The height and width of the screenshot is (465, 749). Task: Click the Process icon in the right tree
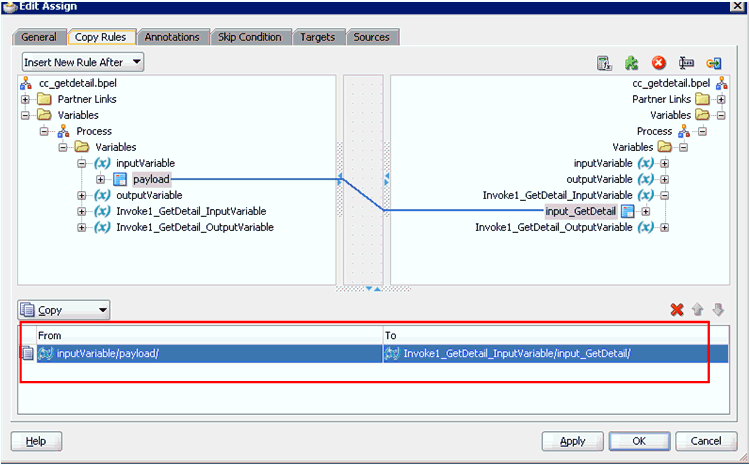684,131
